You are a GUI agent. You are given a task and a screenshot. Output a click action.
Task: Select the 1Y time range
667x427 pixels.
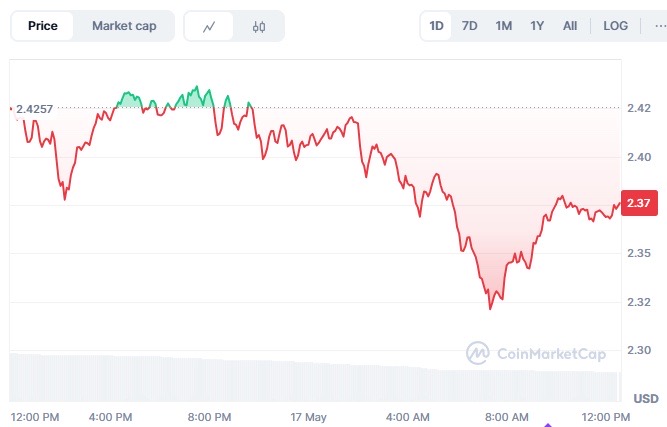coord(537,26)
